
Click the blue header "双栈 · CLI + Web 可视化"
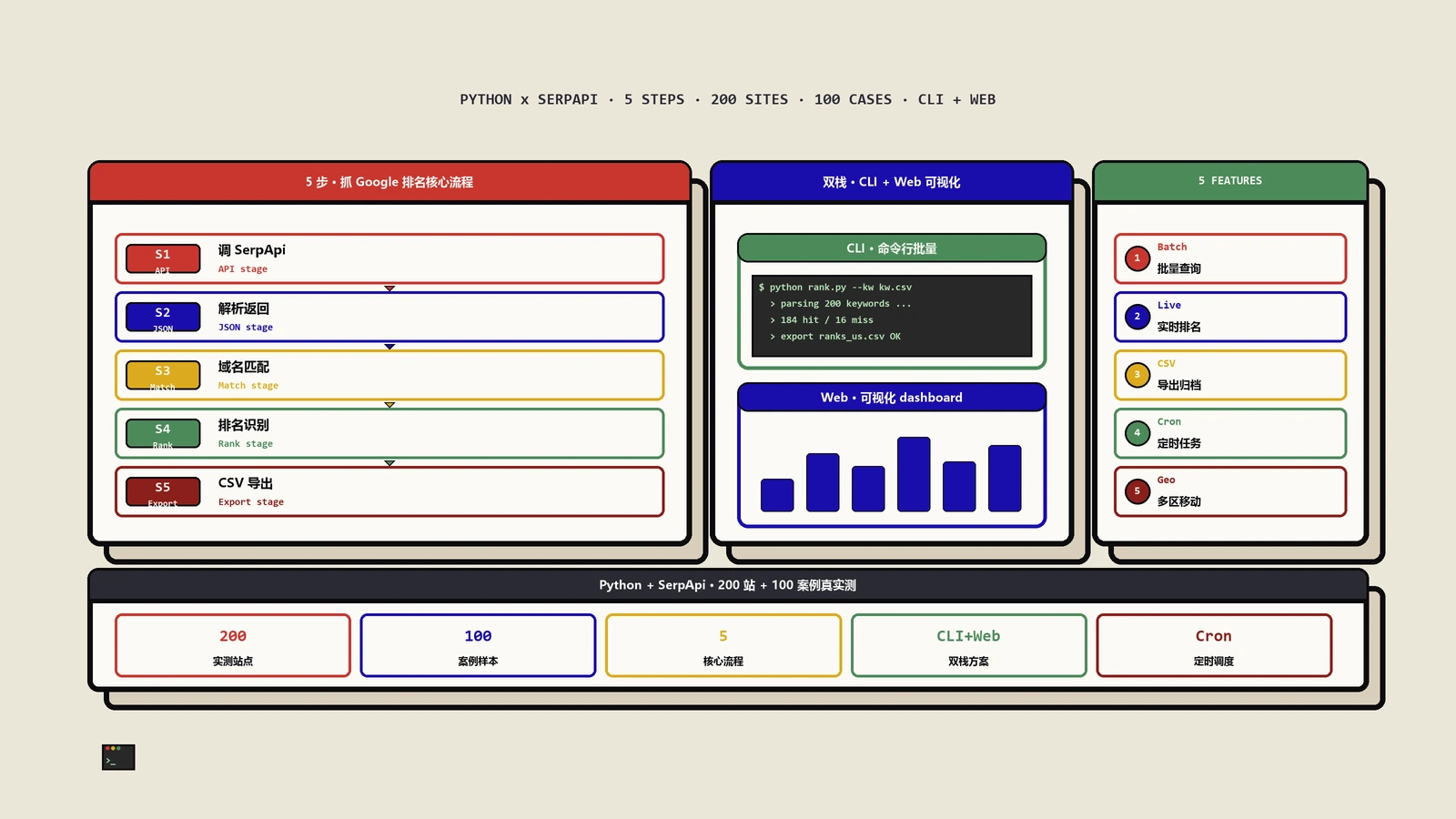tap(892, 182)
